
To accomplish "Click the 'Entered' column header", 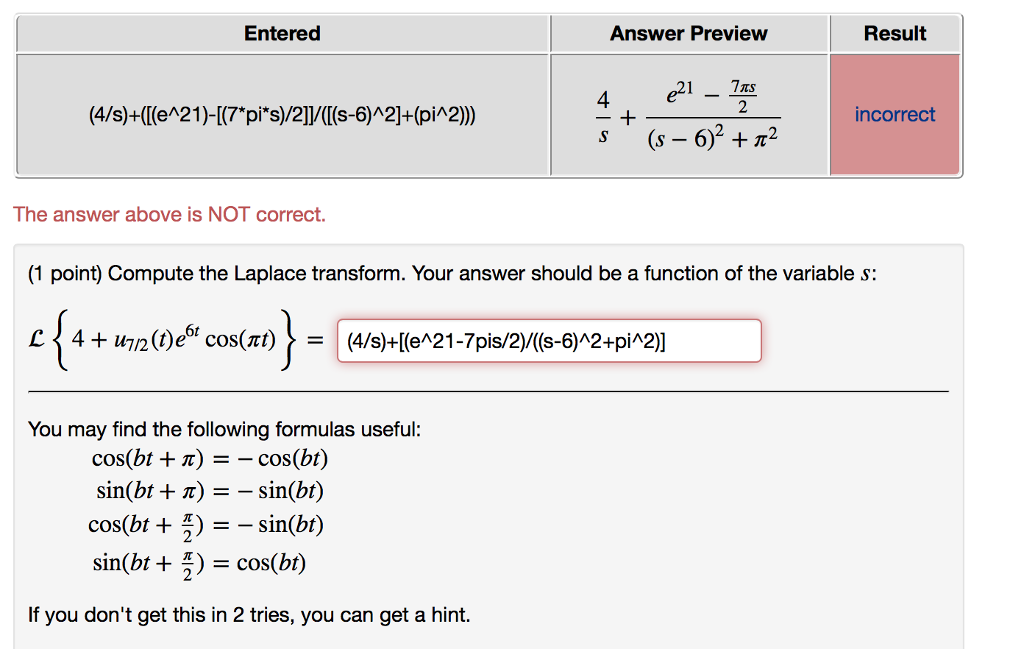I will point(282,33).
